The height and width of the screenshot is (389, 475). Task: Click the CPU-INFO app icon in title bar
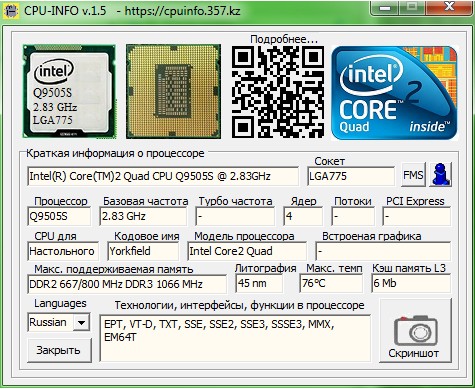tap(11, 11)
